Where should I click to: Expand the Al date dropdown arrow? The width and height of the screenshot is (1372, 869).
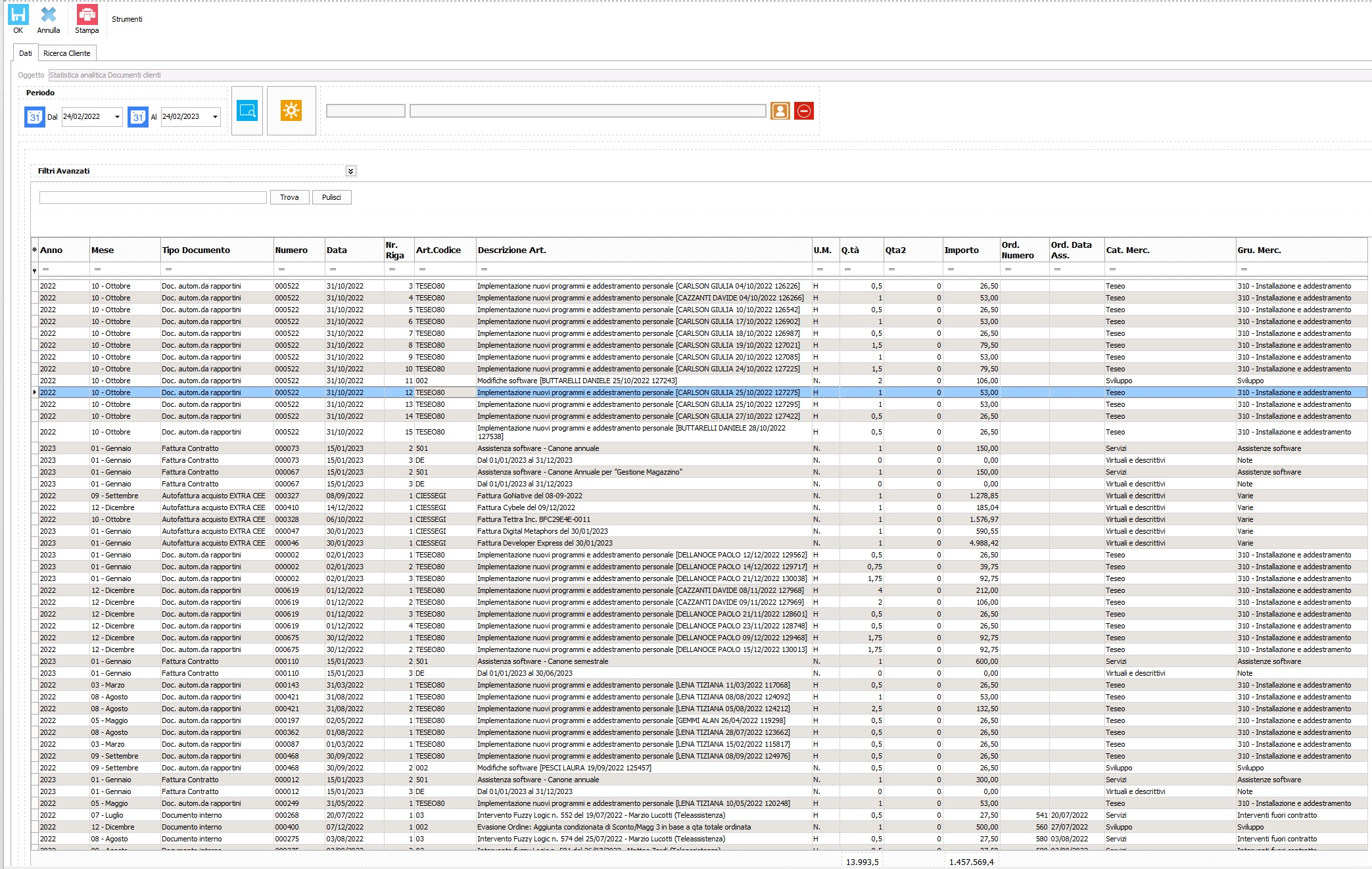215,117
